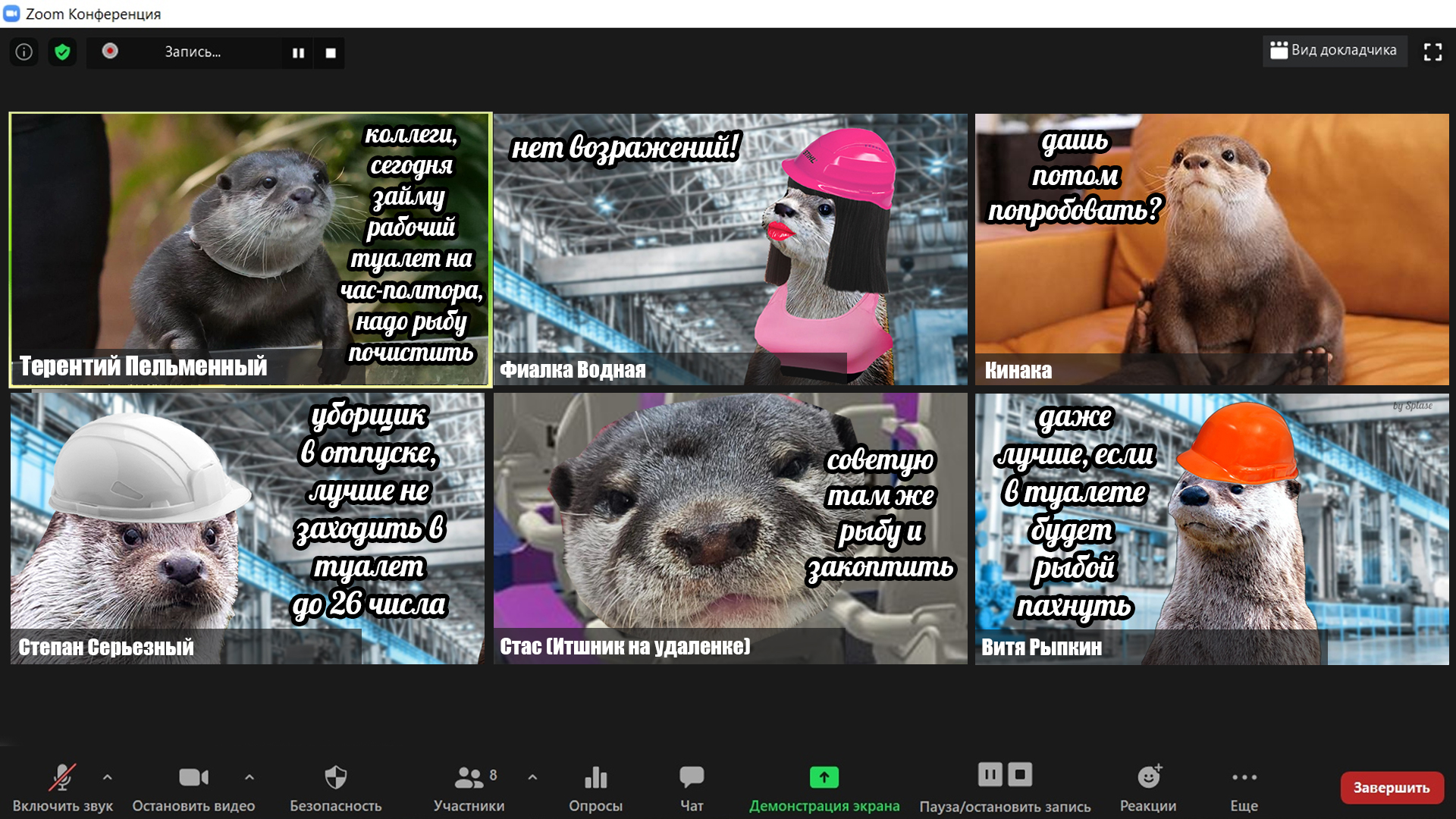Expand video options arrow next to camera

click(x=249, y=777)
